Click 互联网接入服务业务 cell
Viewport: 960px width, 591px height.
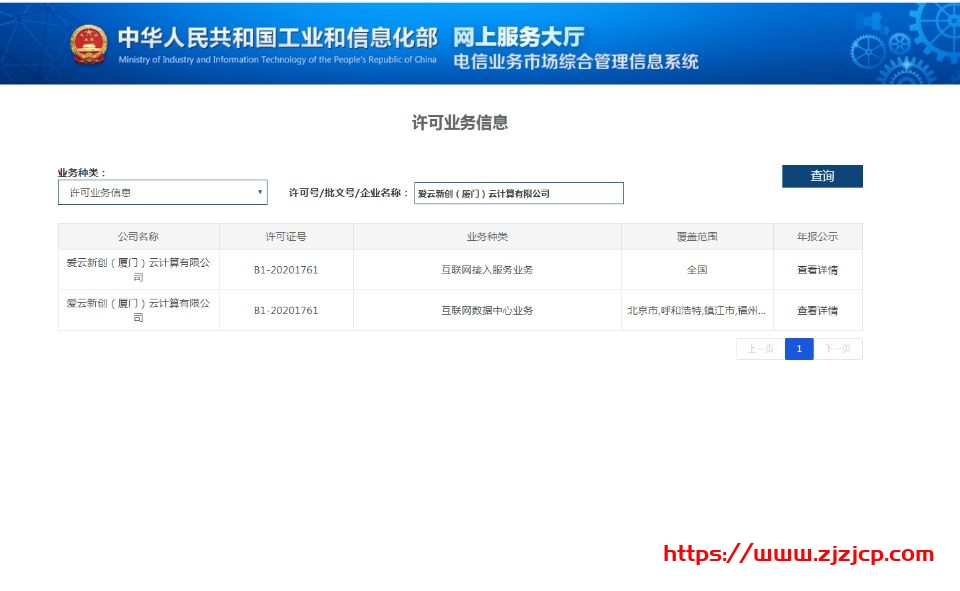coord(487,269)
